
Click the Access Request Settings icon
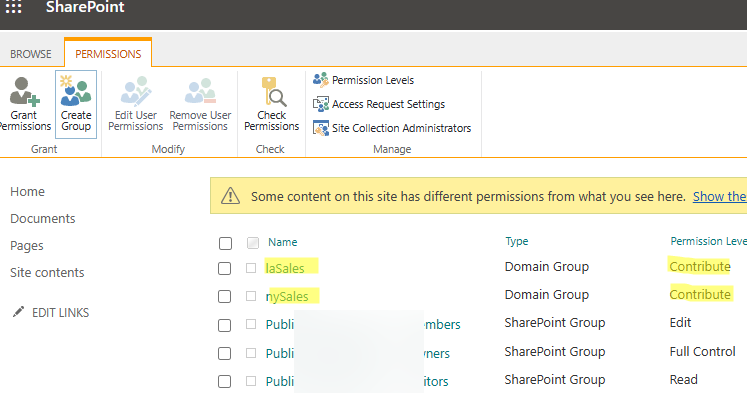pyautogui.click(x=321, y=104)
